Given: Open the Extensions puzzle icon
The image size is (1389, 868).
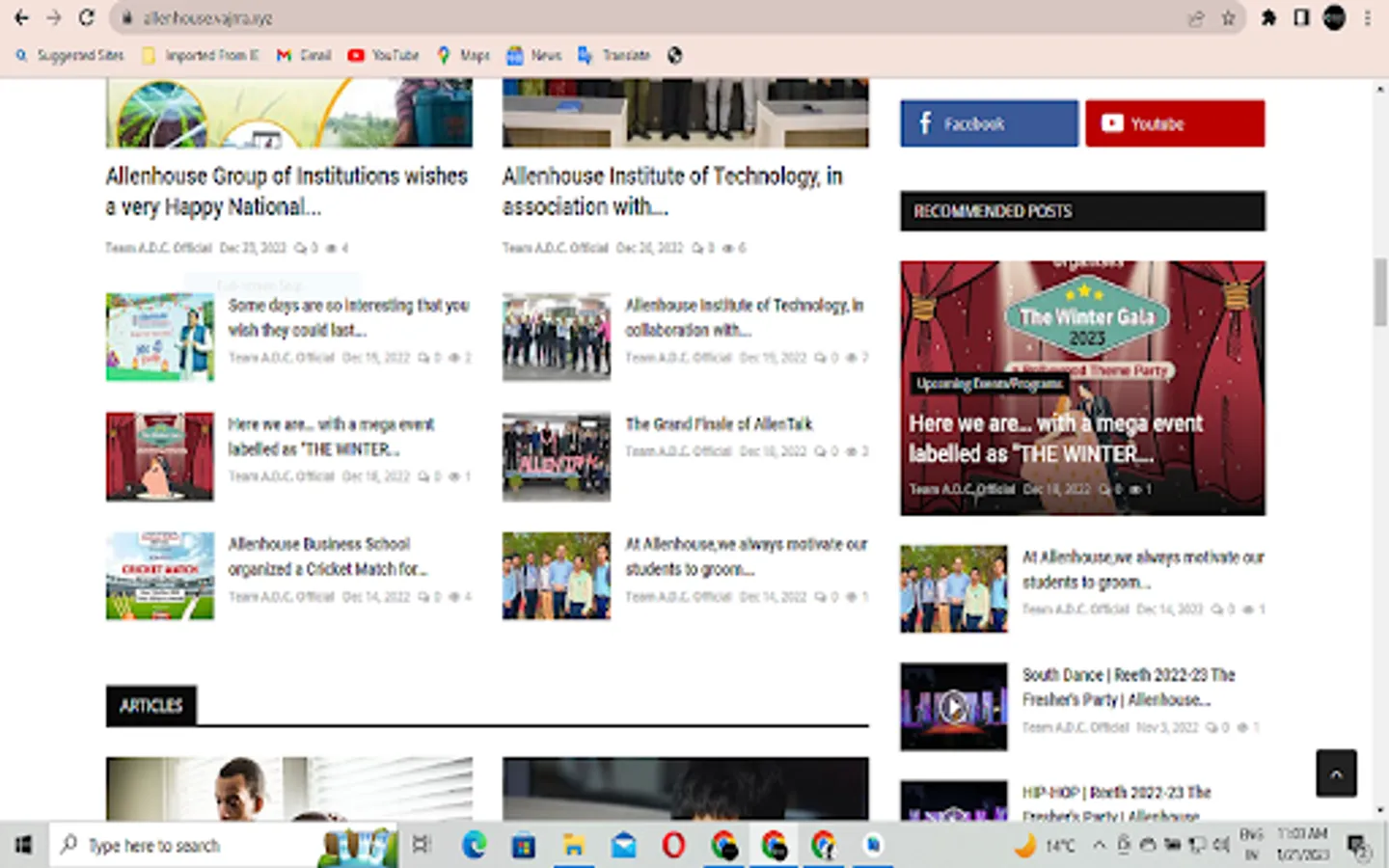Looking at the screenshot, I should [1268, 17].
